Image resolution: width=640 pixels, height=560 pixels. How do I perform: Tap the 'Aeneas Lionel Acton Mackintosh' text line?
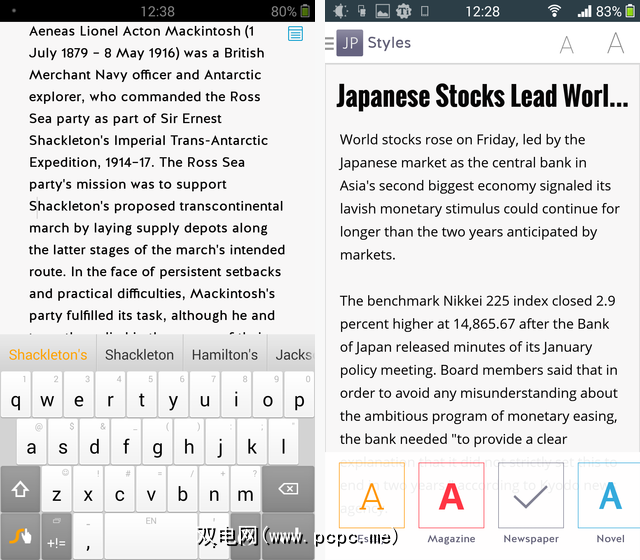(142, 31)
